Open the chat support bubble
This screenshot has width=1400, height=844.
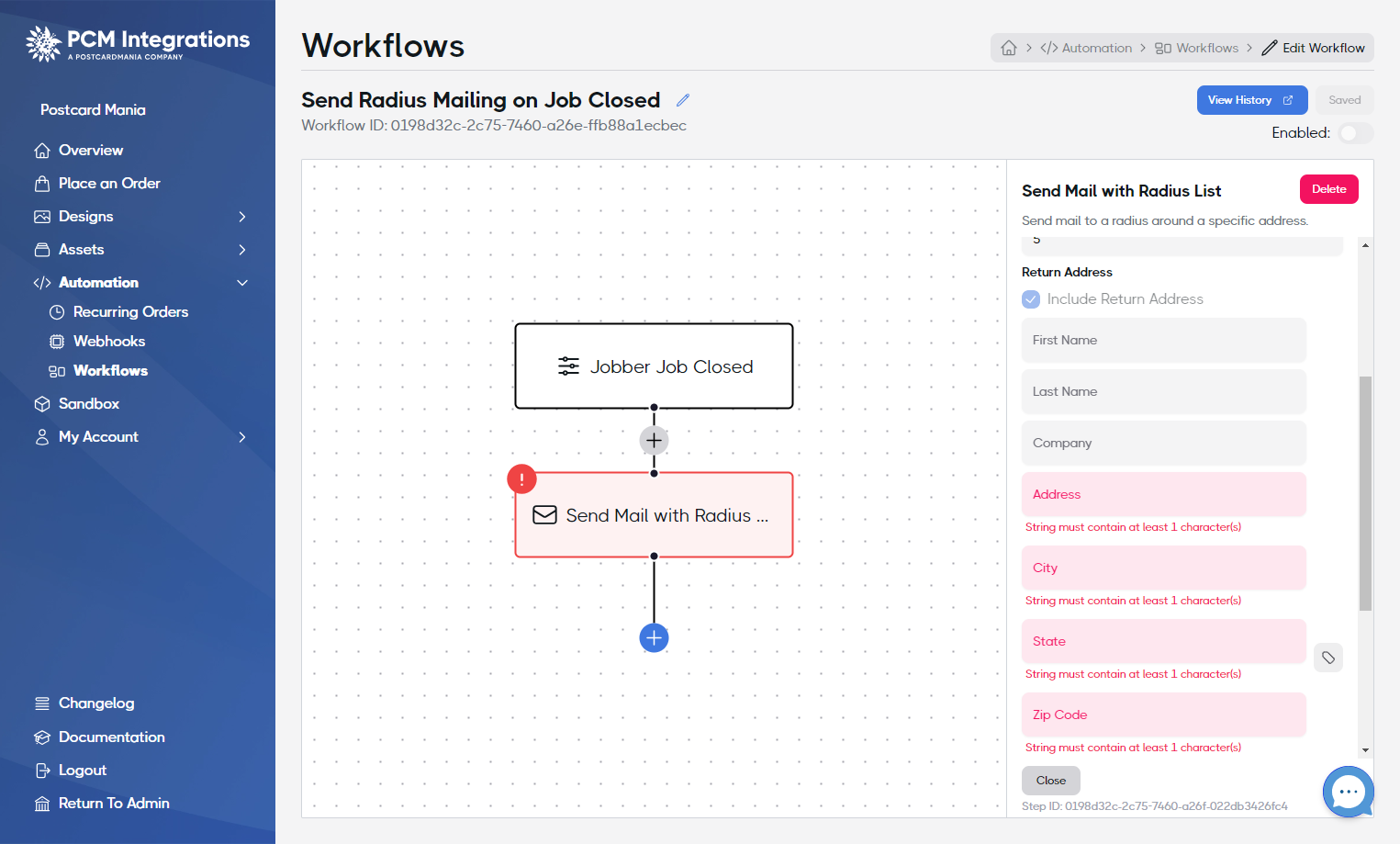(1348, 792)
